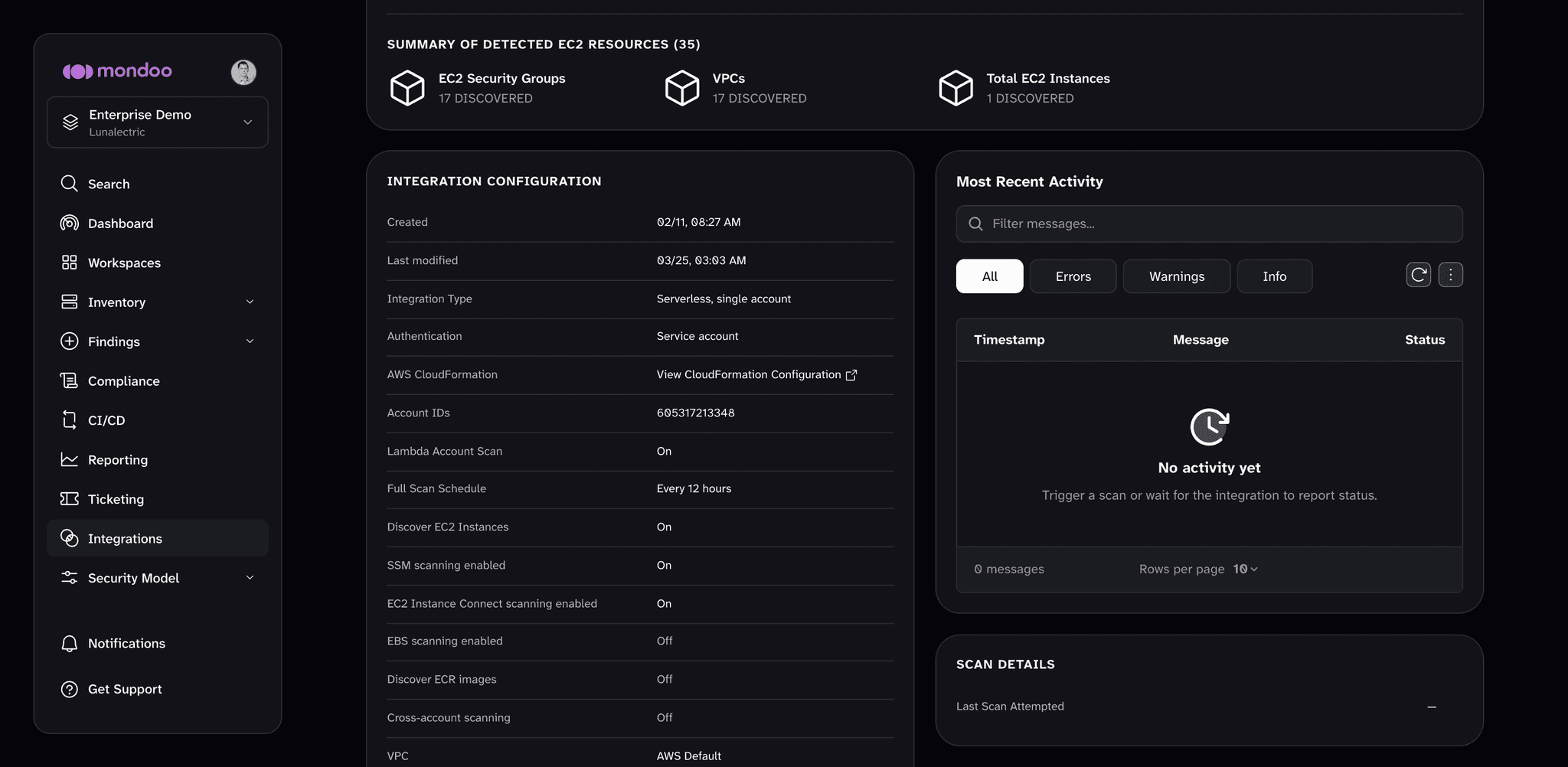Filter activity by Errors
This screenshot has width=1568, height=767.
[1073, 276]
